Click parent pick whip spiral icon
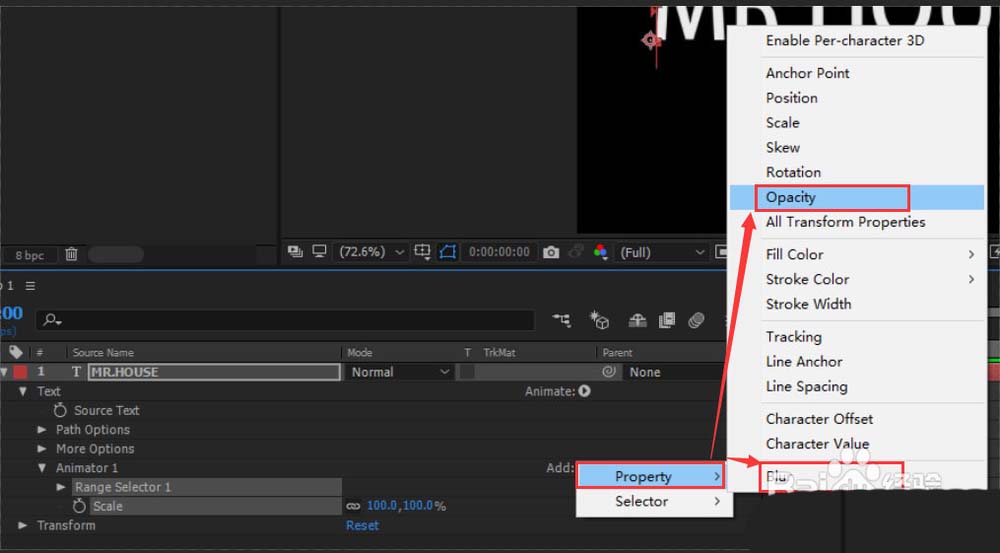This screenshot has width=1000, height=553. [609, 371]
